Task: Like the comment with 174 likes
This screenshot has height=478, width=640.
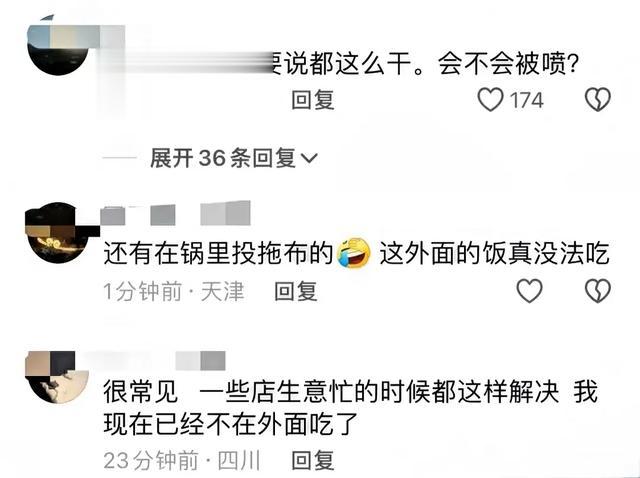Action: coord(490,100)
